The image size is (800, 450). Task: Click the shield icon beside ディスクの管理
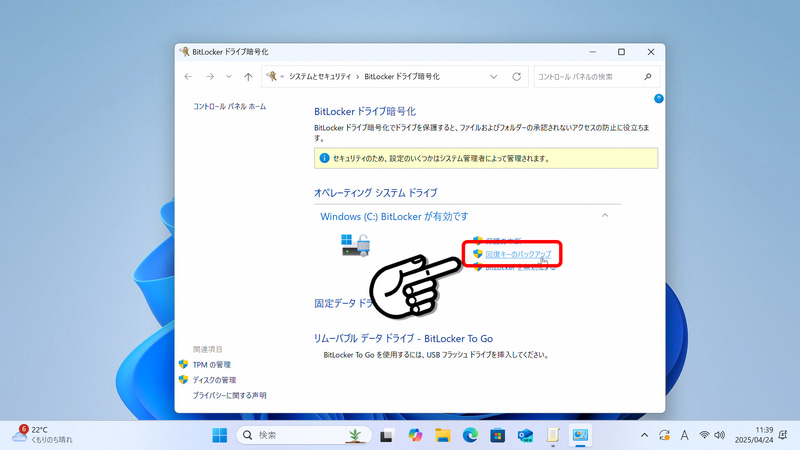tap(184, 380)
